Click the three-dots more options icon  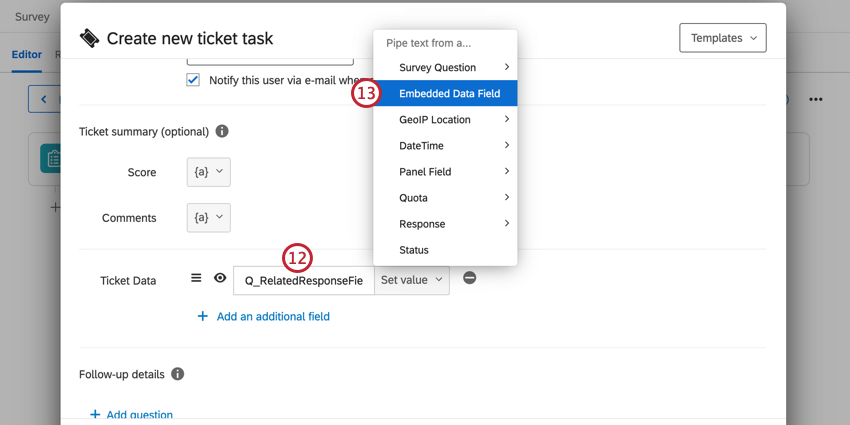(x=816, y=100)
